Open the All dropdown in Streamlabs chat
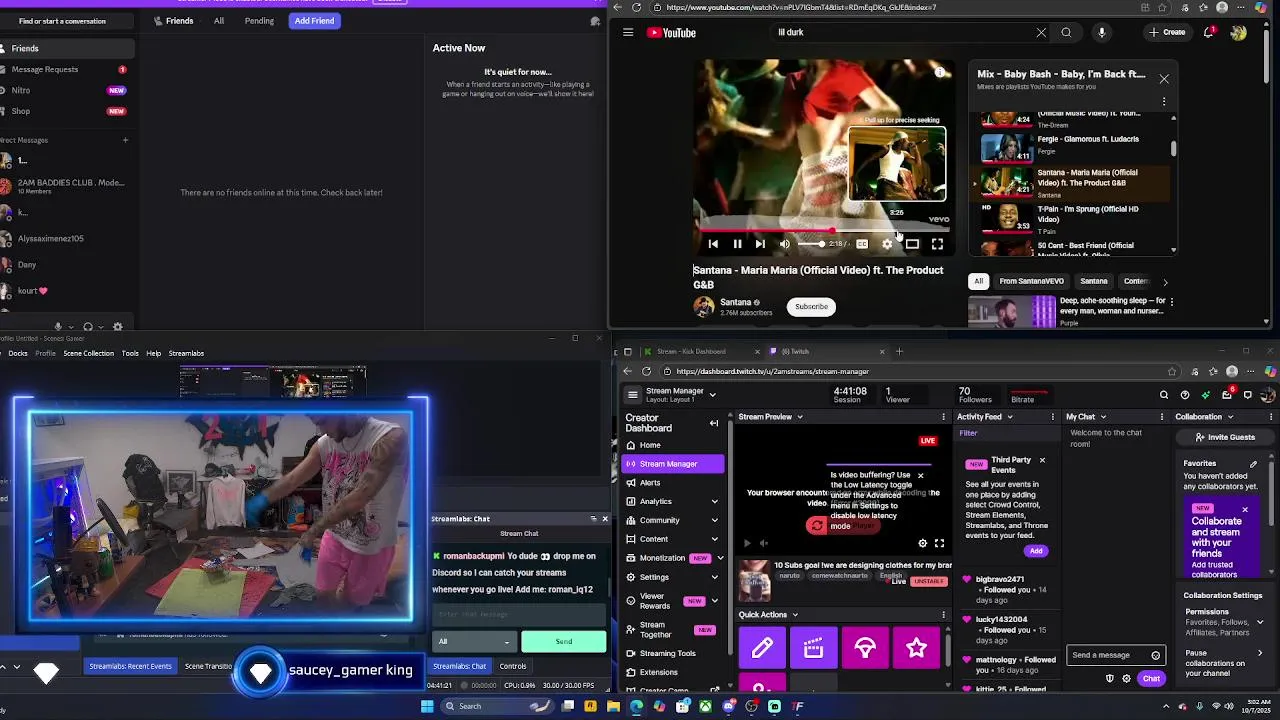The height and width of the screenshot is (720, 1280). click(x=475, y=641)
